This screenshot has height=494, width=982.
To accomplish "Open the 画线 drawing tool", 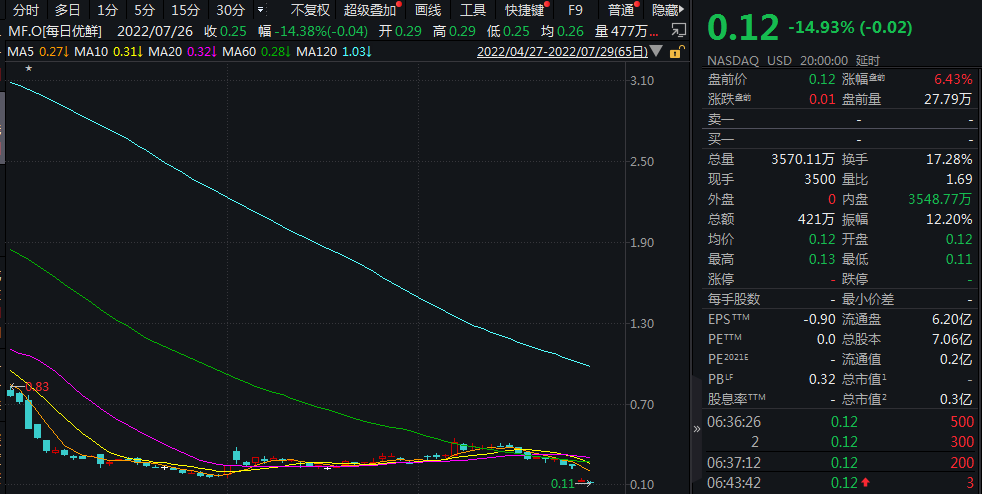I will point(428,10).
